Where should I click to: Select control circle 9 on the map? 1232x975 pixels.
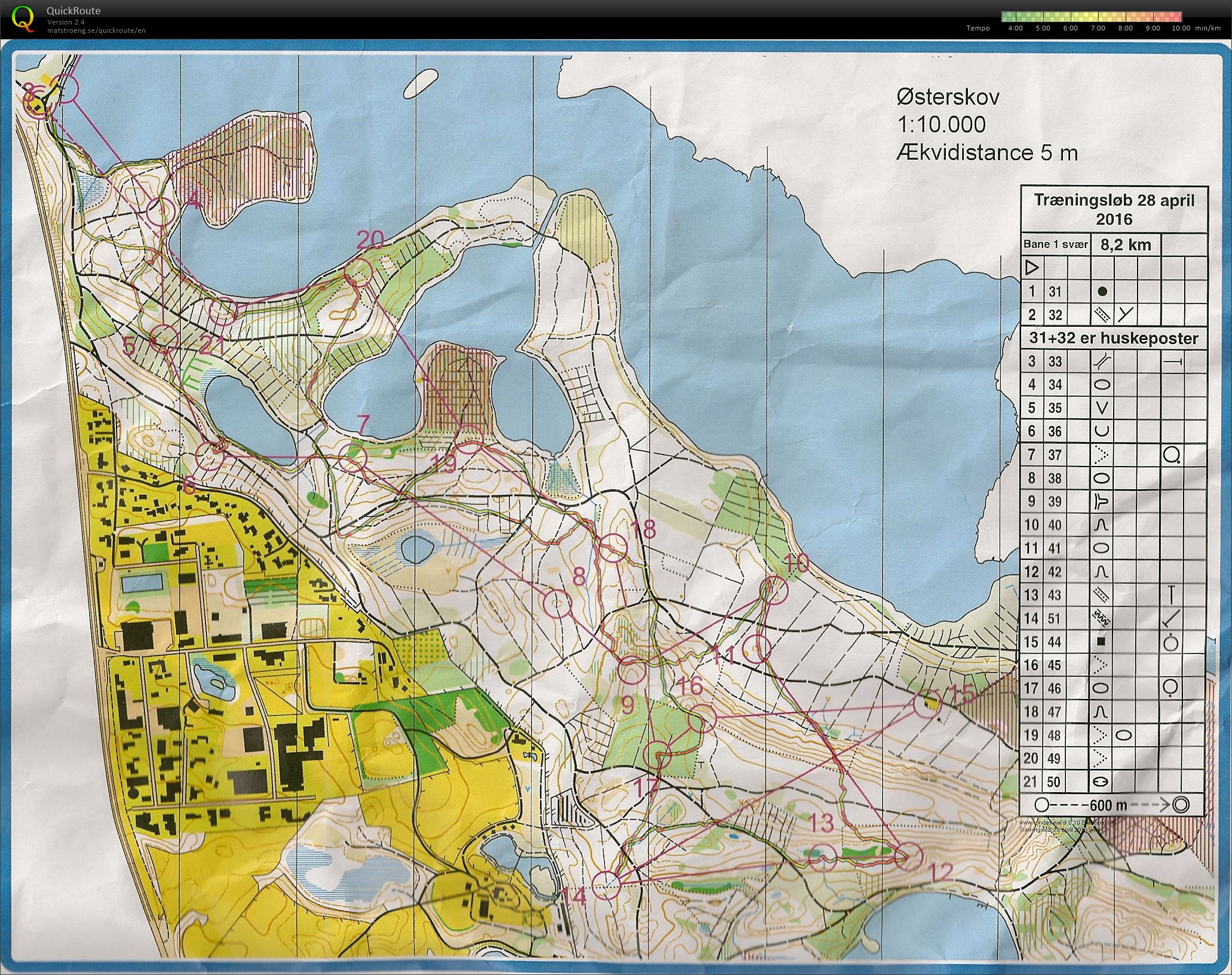pyautogui.click(x=633, y=670)
